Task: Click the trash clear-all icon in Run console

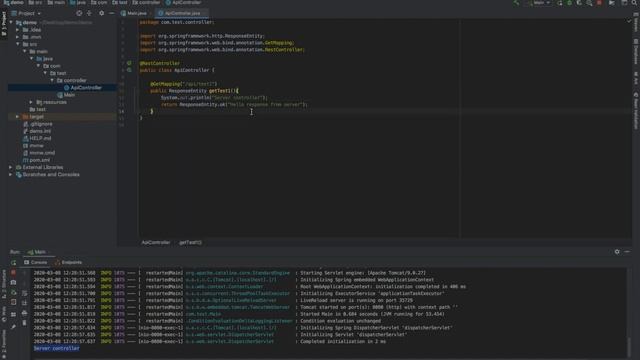Action: point(24,323)
